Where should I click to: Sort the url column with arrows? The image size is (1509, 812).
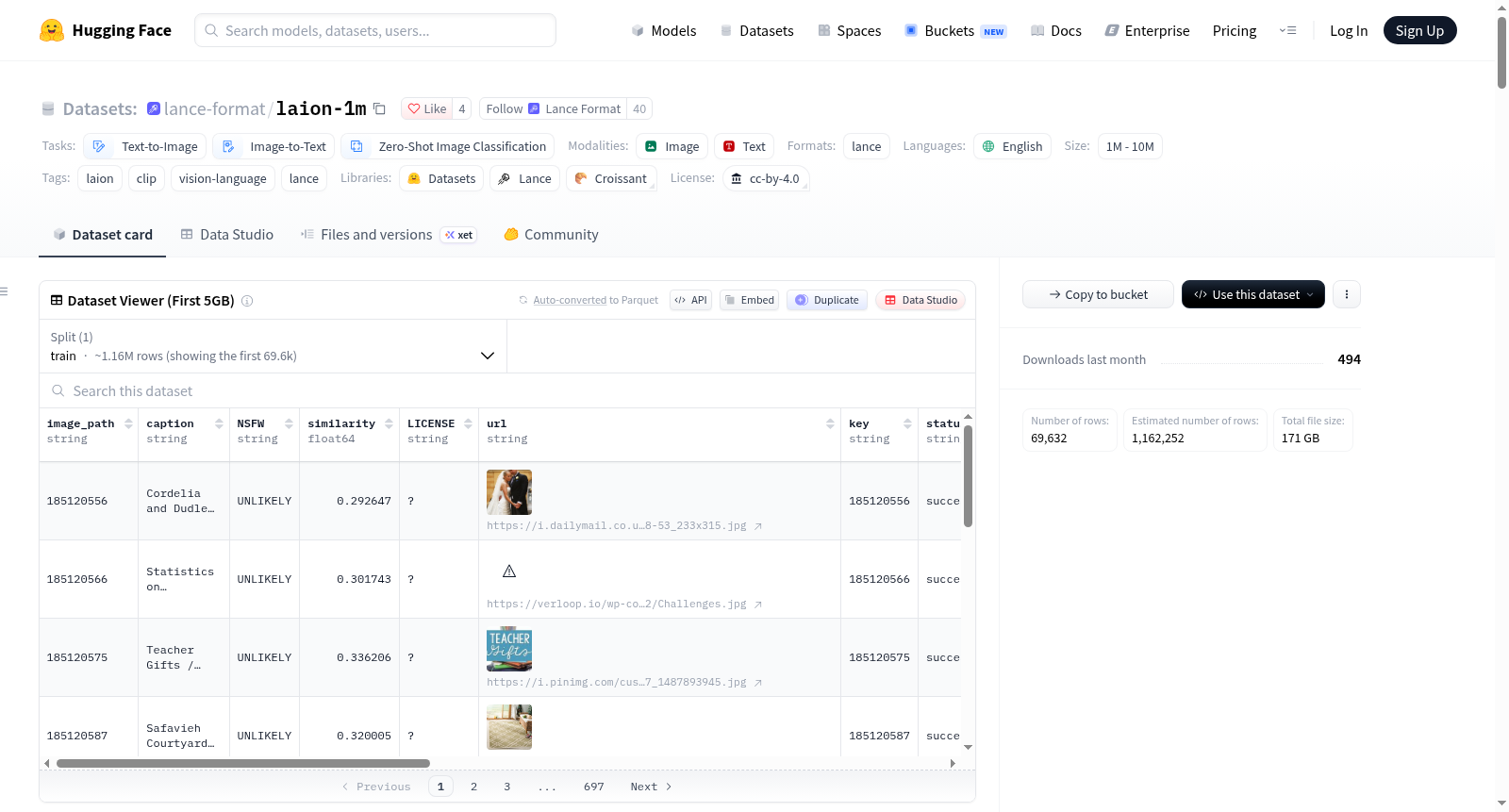coord(830,423)
